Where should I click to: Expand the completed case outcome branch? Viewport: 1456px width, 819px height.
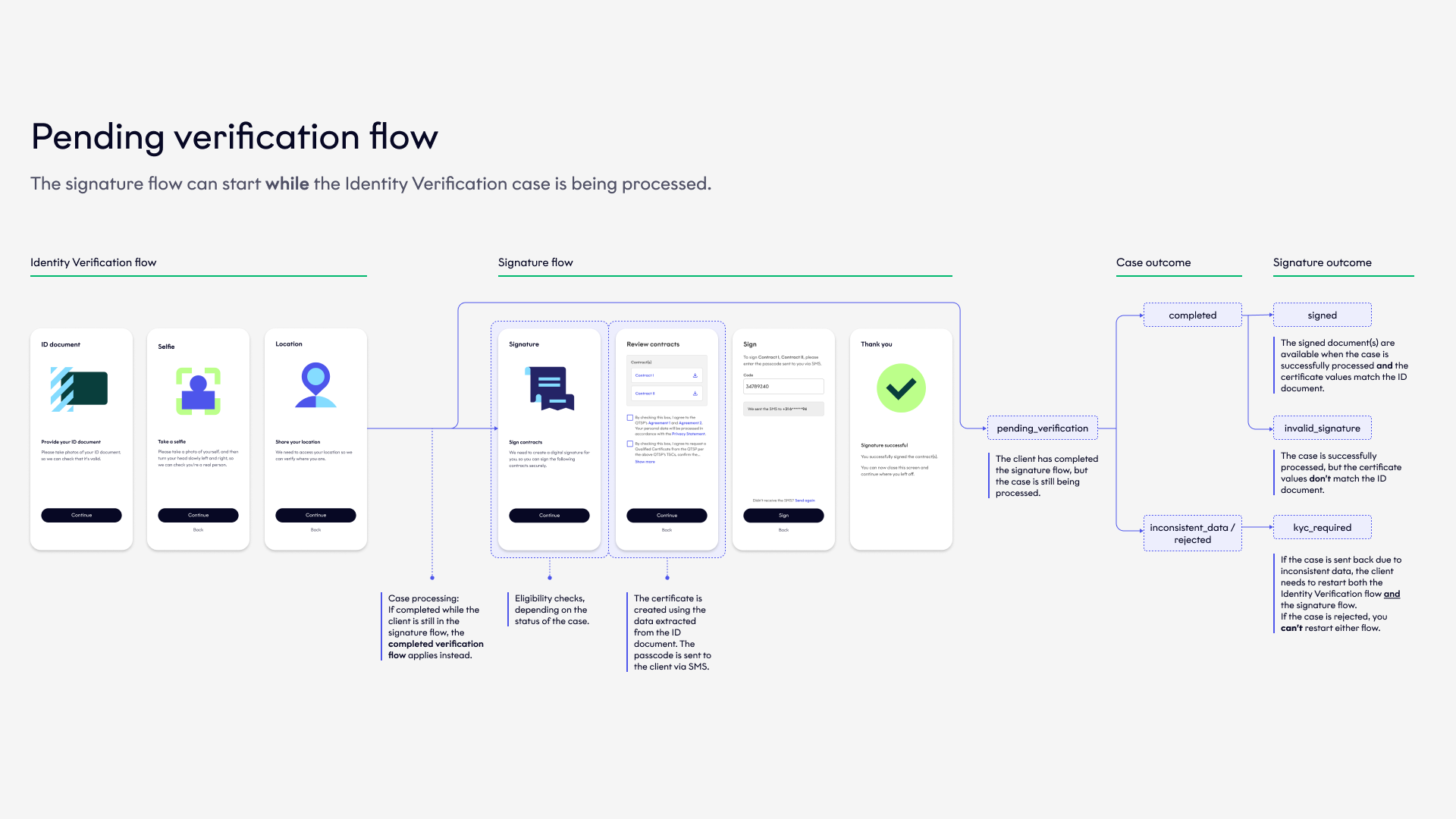coord(1192,314)
